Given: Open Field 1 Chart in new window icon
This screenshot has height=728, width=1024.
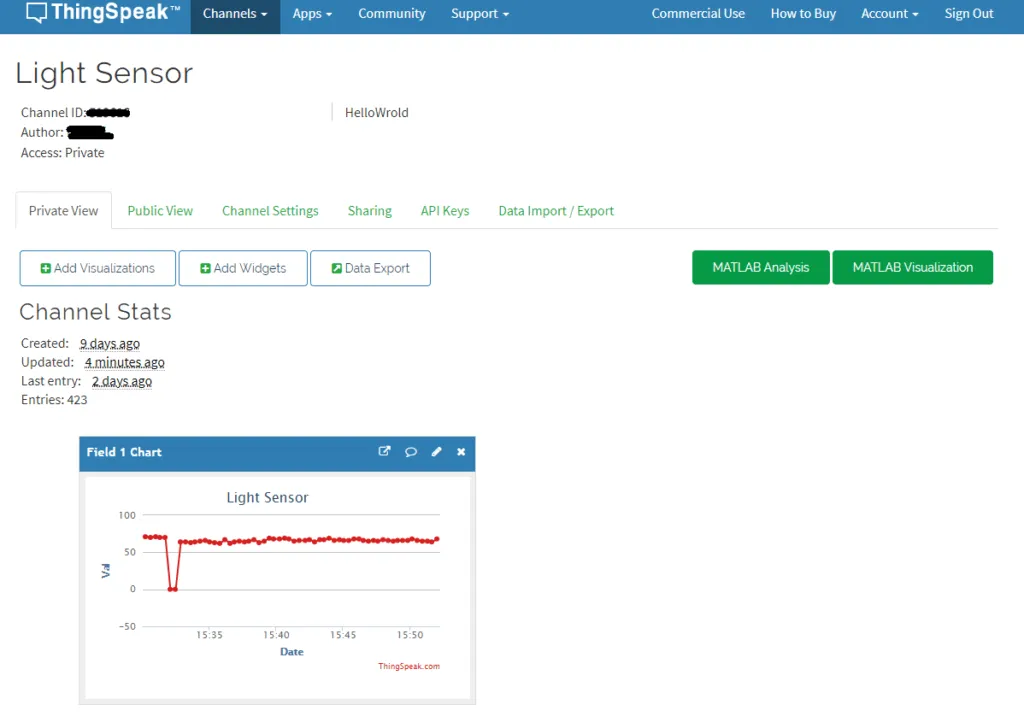Looking at the screenshot, I should click(x=384, y=452).
